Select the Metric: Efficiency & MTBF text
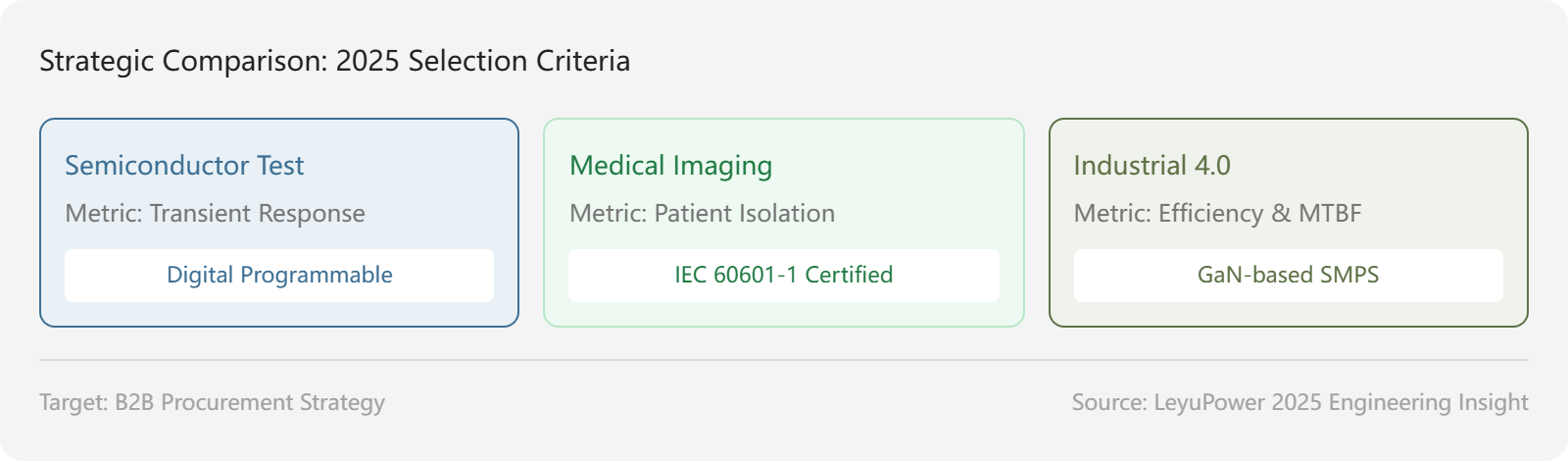Image resolution: width=1568 pixels, height=461 pixels. pyautogui.click(x=1217, y=213)
